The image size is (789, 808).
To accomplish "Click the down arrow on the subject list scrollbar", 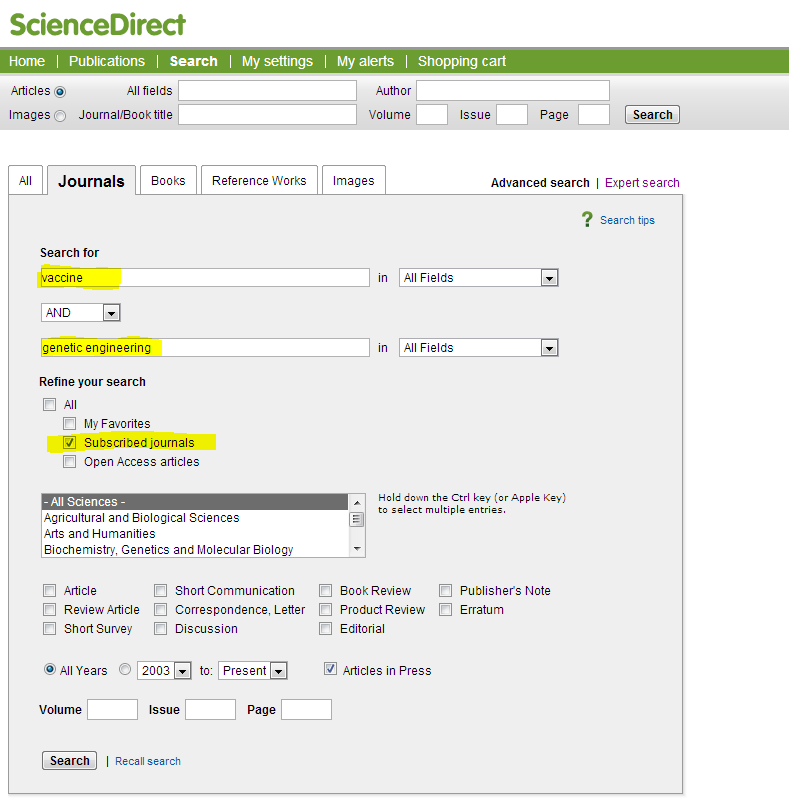I will (357, 549).
